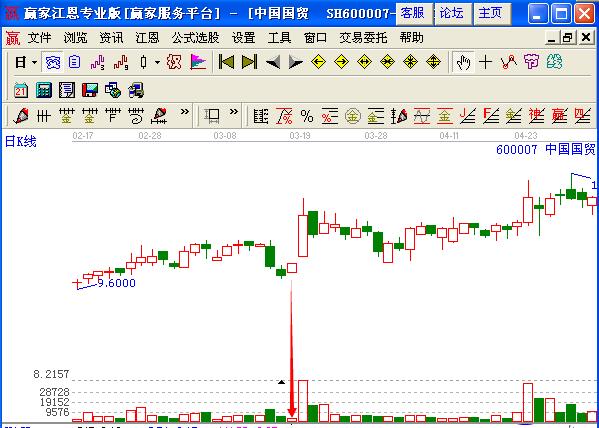This screenshot has width=599, height=428.
Task: Toggle the crosshair cursor mode
Action: point(485,62)
